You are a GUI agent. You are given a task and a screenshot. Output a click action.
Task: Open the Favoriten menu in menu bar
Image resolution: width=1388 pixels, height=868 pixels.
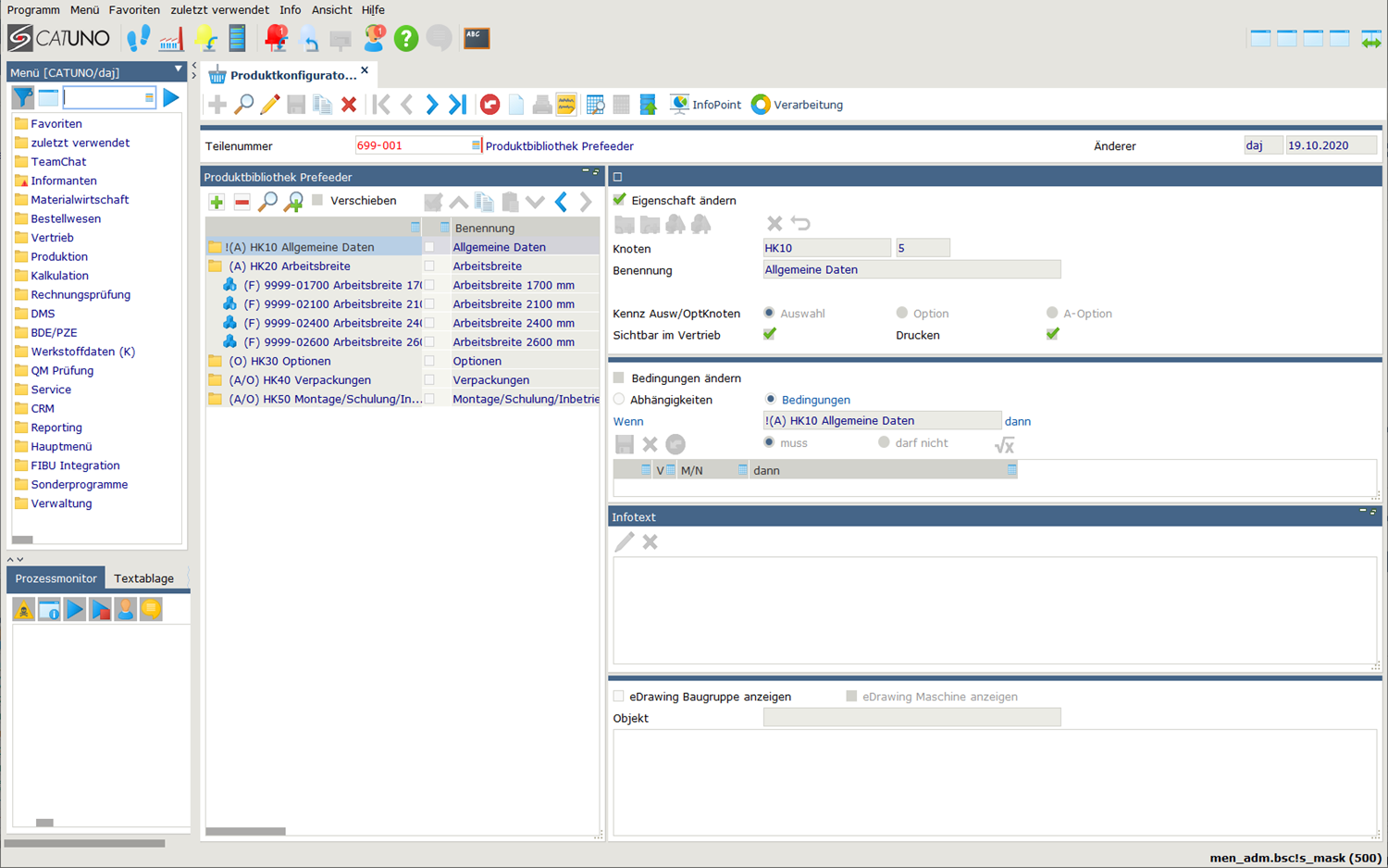(x=134, y=9)
